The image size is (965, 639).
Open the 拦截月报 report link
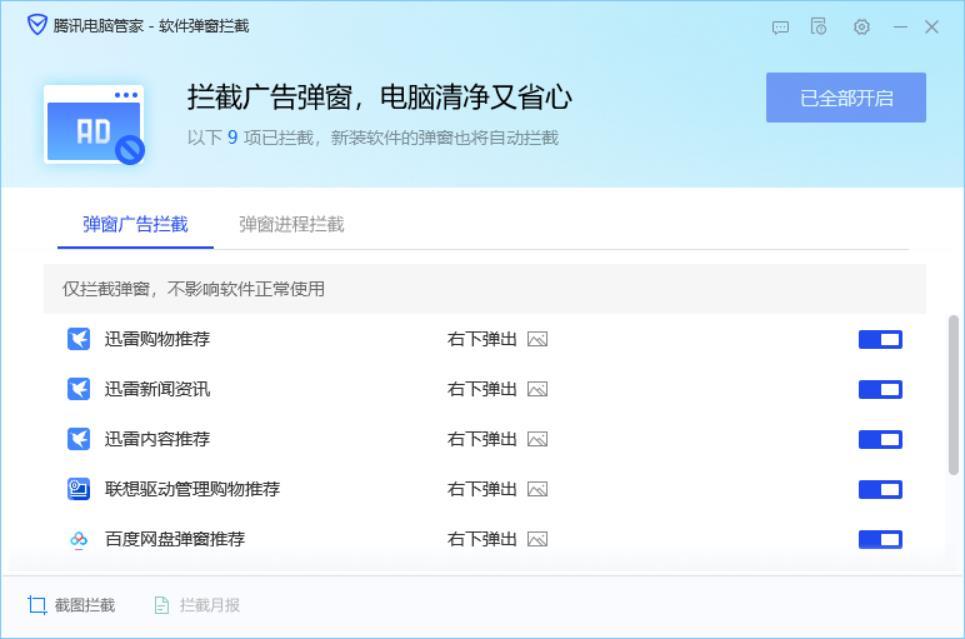point(210,605)
